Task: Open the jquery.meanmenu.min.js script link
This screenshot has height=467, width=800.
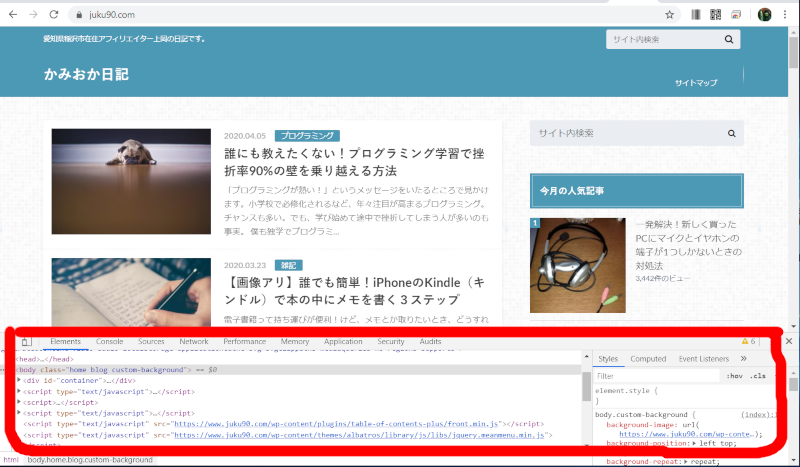Action: pyautogui.click(x=359, y=435)
